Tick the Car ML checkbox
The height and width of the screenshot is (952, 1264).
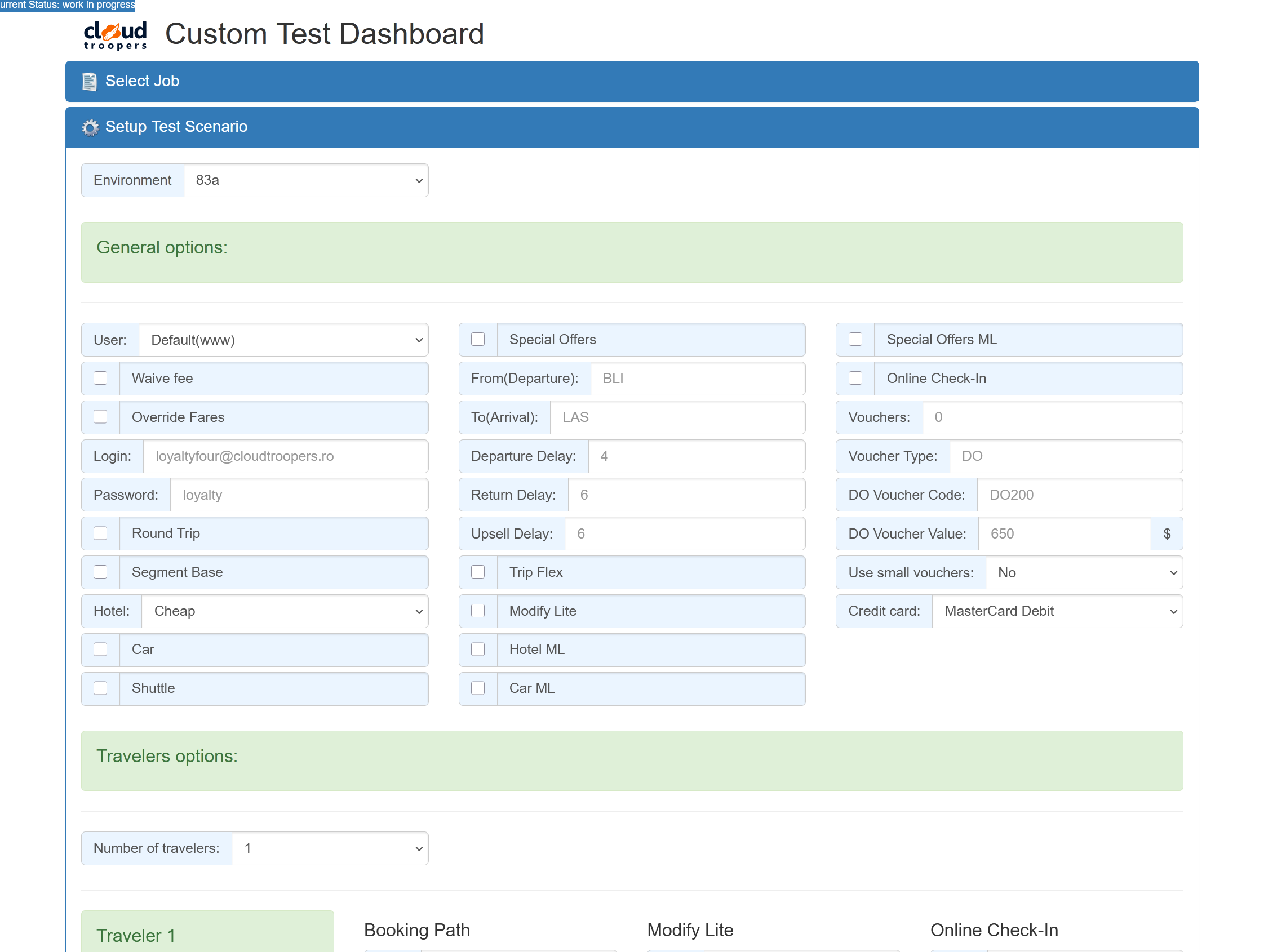[478, 688]
